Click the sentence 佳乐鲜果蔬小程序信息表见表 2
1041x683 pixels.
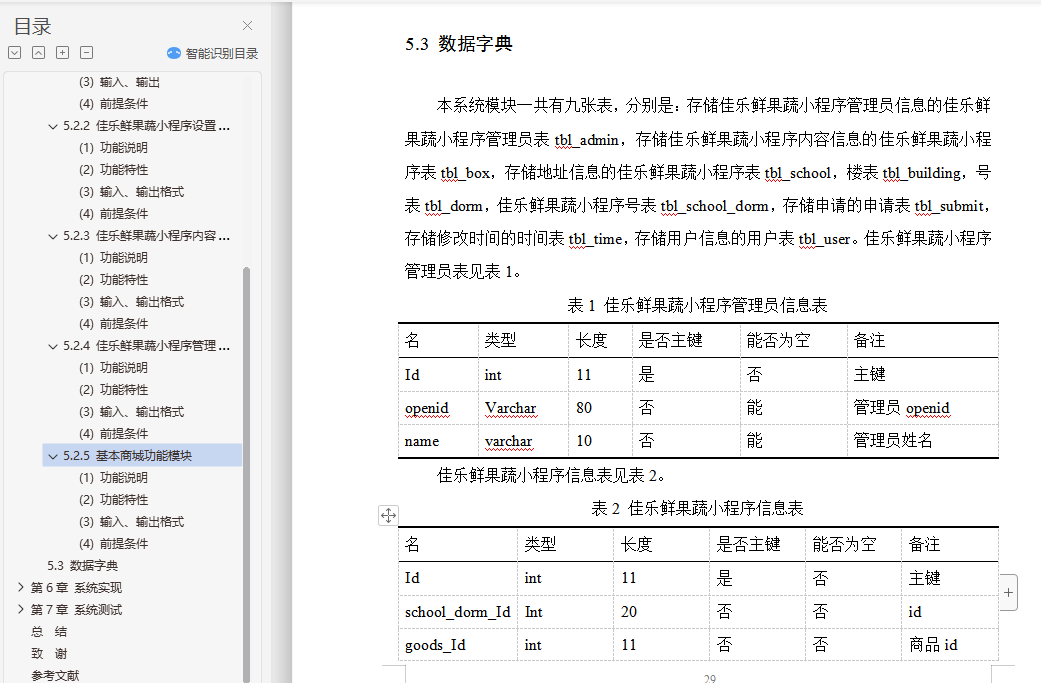(550, 475)
